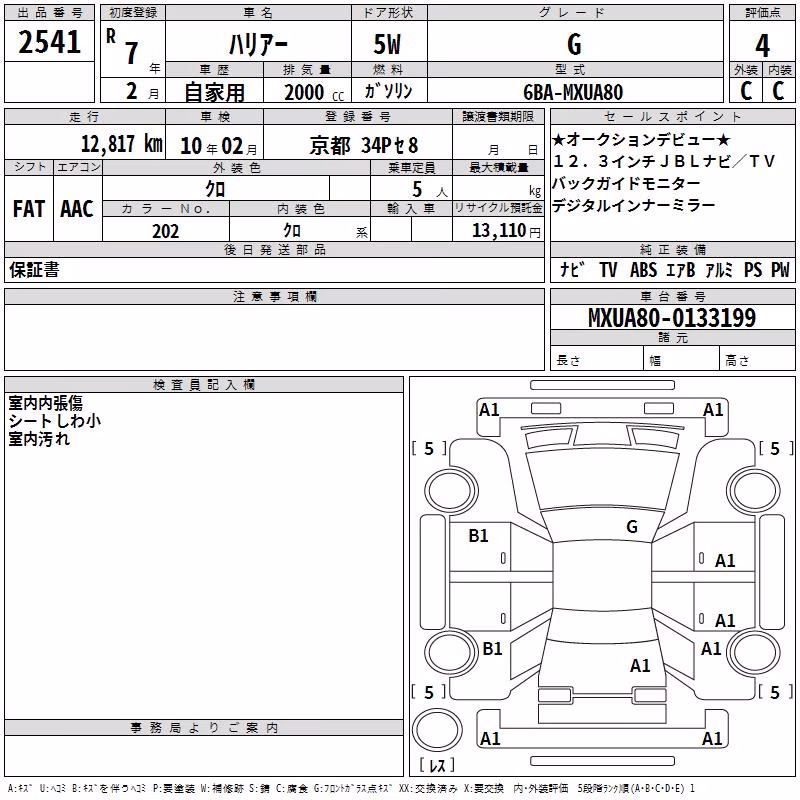Select the color number 202 cell
The image size is (800, 800).
(166, 231)
